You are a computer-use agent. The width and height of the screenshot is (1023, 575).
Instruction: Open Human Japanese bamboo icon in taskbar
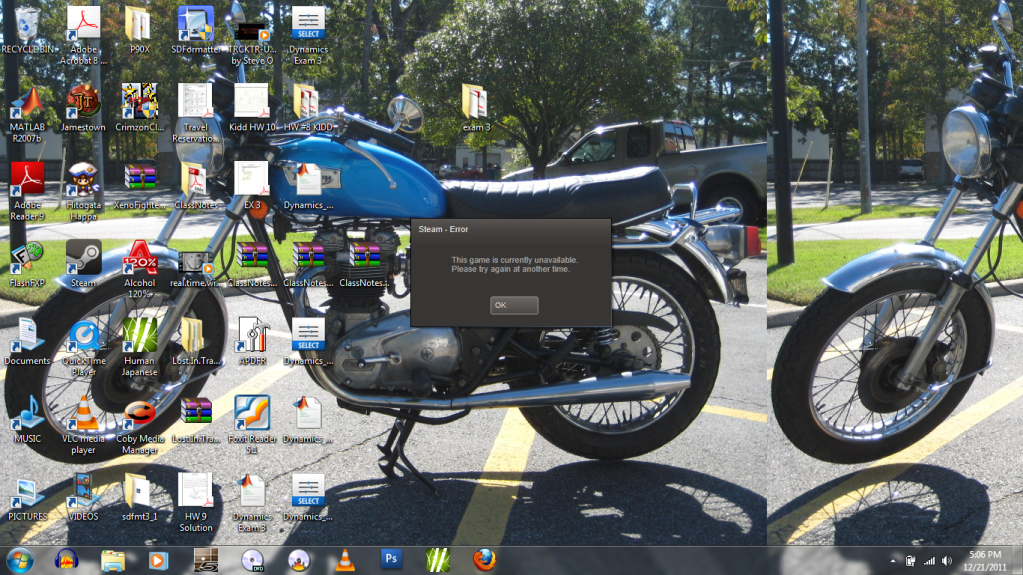coord(438,561)
